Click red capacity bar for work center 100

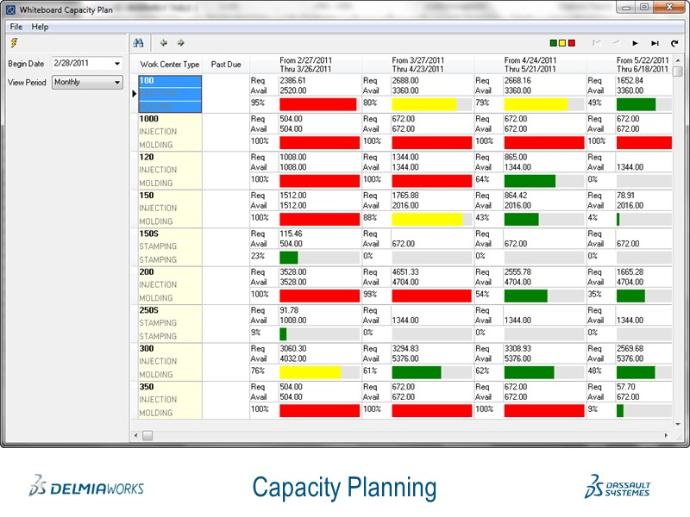[x=317, y=104]
